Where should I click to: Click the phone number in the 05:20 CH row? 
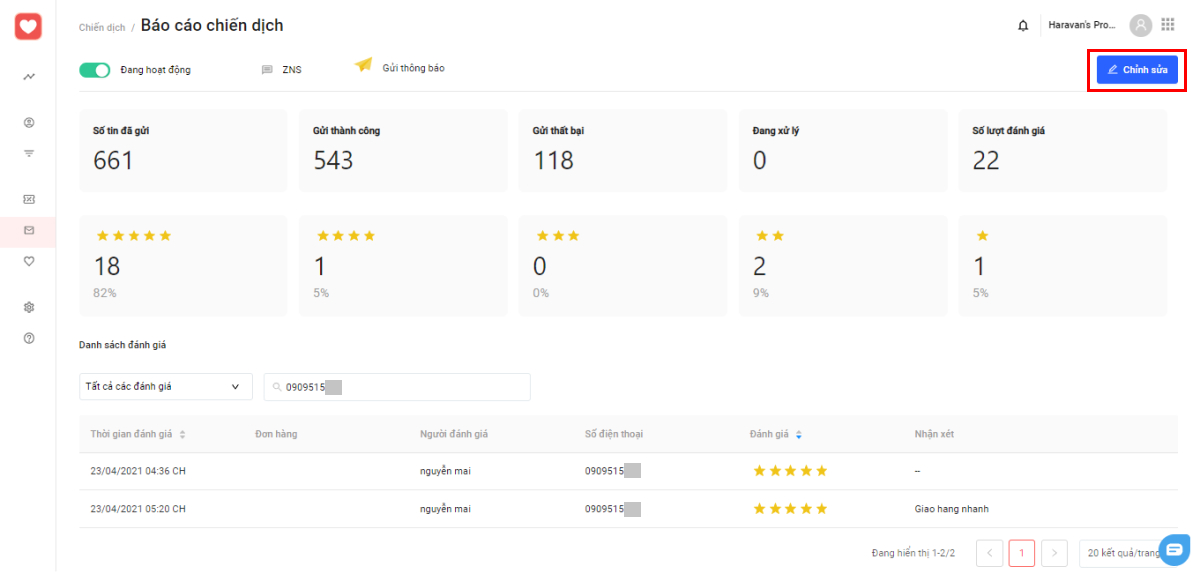point(613,509)
